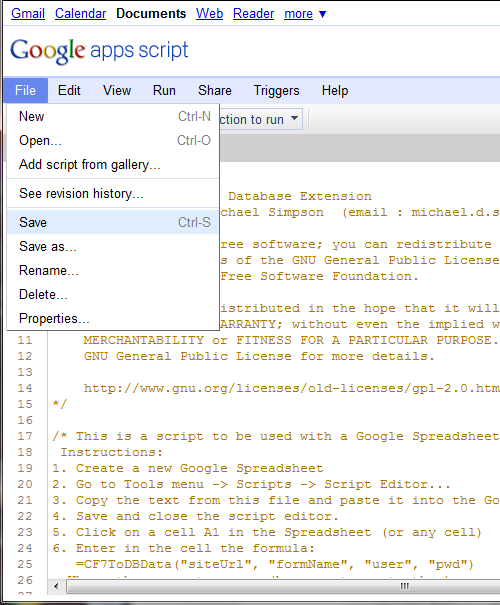
Task: Open the Run menu
Action: pos(164,90)
